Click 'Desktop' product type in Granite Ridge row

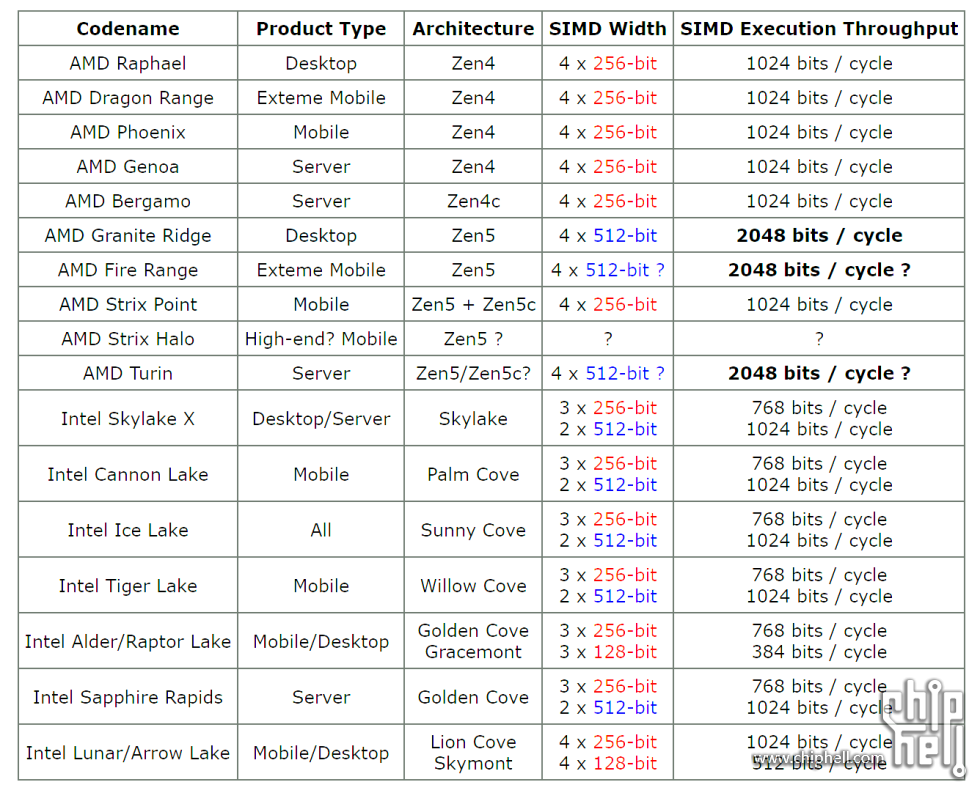321,235
